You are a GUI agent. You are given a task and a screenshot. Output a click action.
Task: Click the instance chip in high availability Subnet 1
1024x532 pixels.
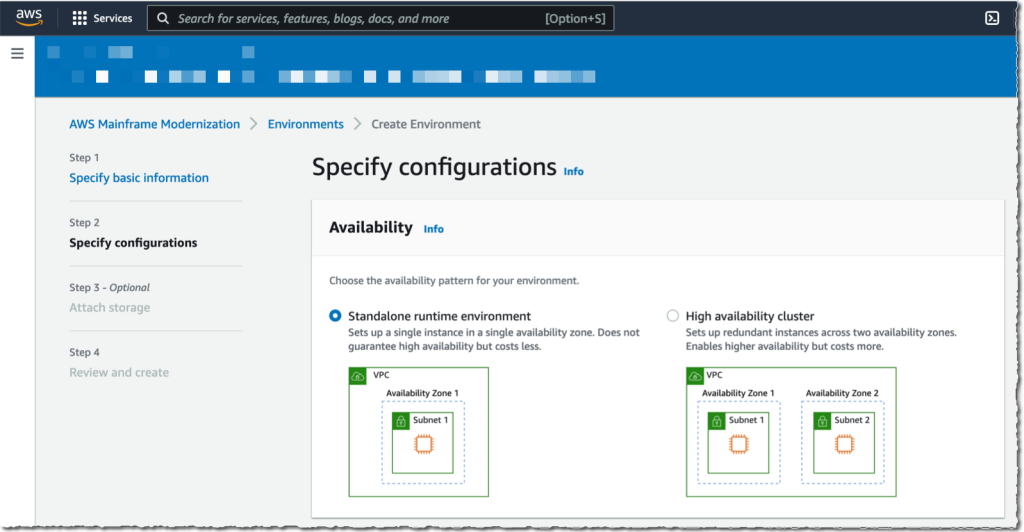pyautogui.click(x=739, y=445)
